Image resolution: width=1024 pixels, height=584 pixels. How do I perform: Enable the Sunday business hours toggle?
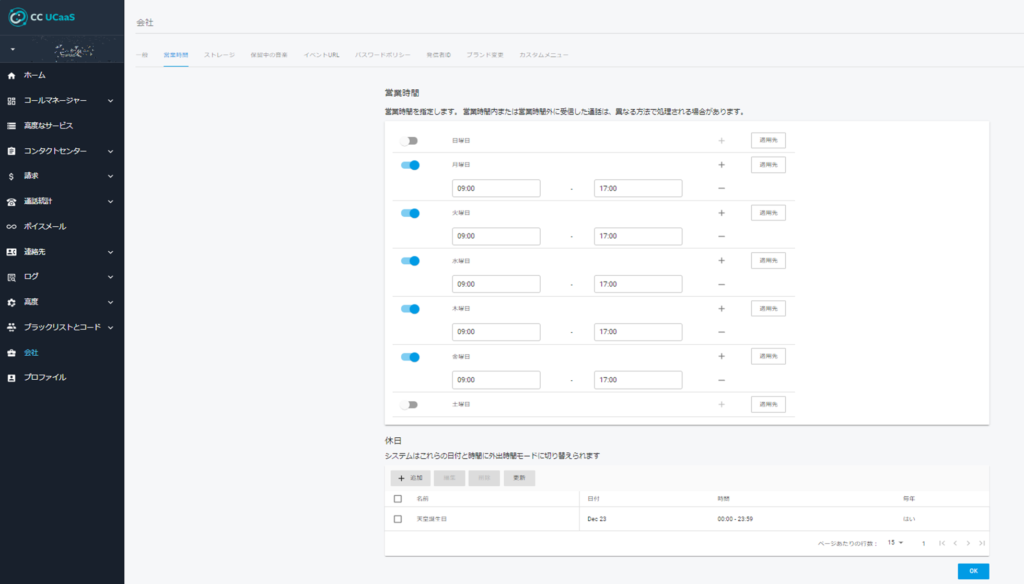coord(409,141)
